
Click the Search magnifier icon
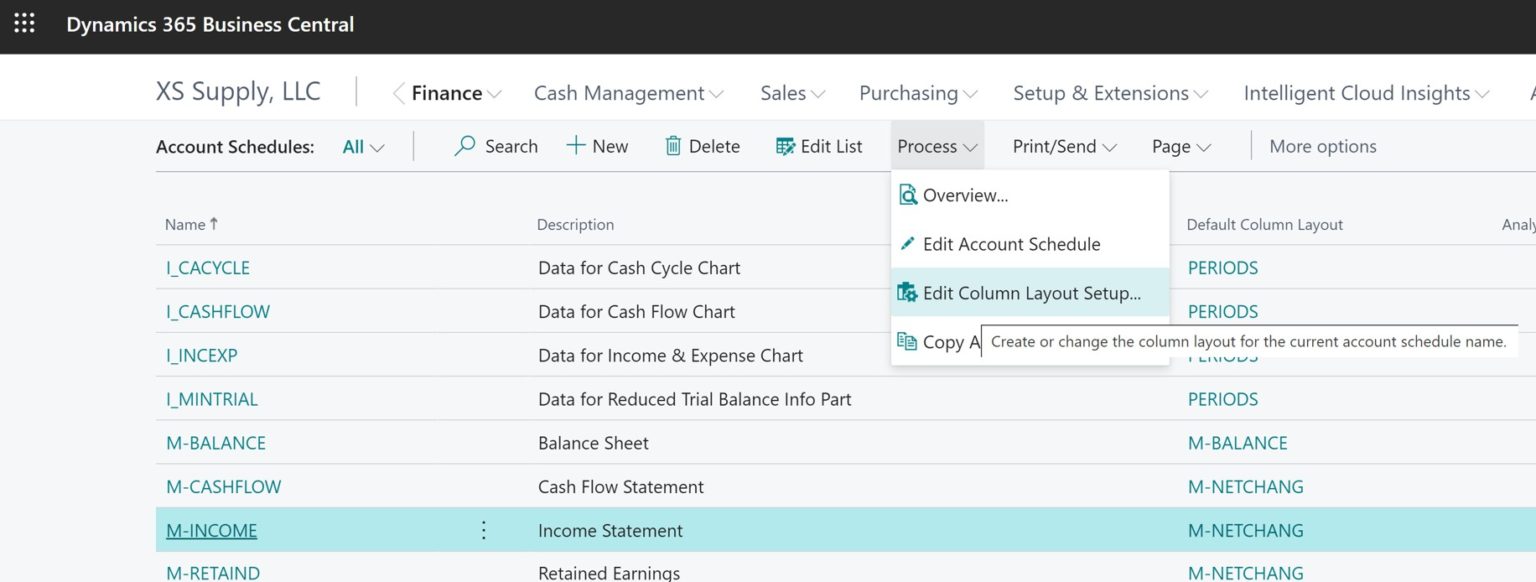[x=463, y=146]
